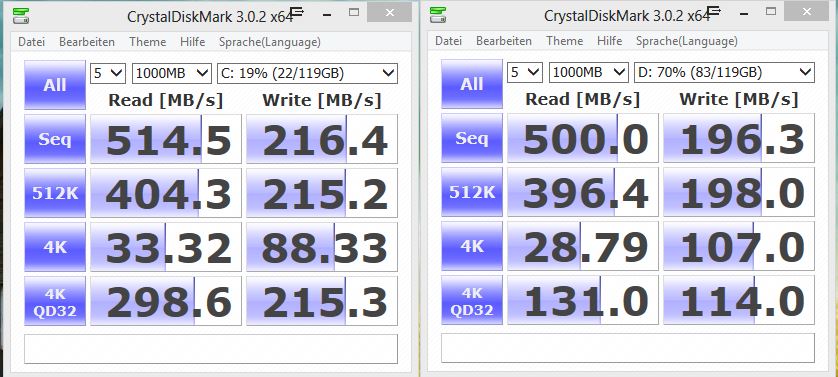The width and height of the screenshot is (838, 377).
Task: Click Seq write value 216.4
Action: (322, 139)
